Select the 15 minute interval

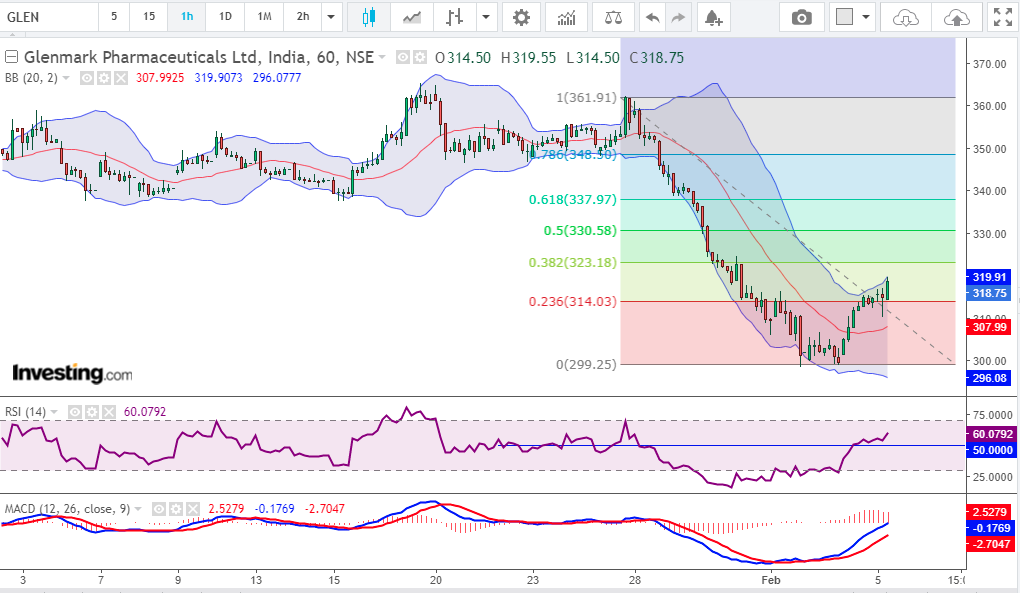[149, 17]
